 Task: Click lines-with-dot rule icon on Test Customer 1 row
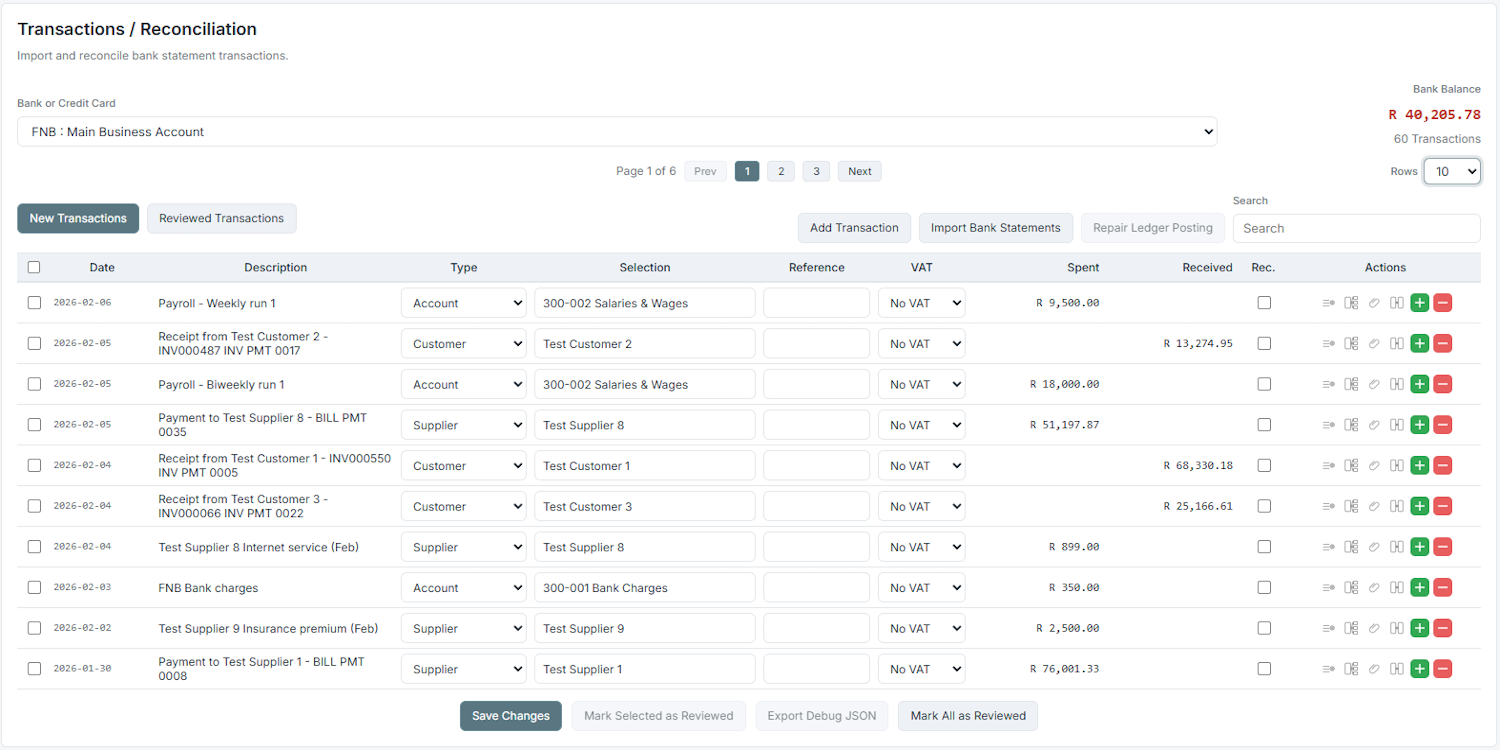click(x=1328, y=466)
